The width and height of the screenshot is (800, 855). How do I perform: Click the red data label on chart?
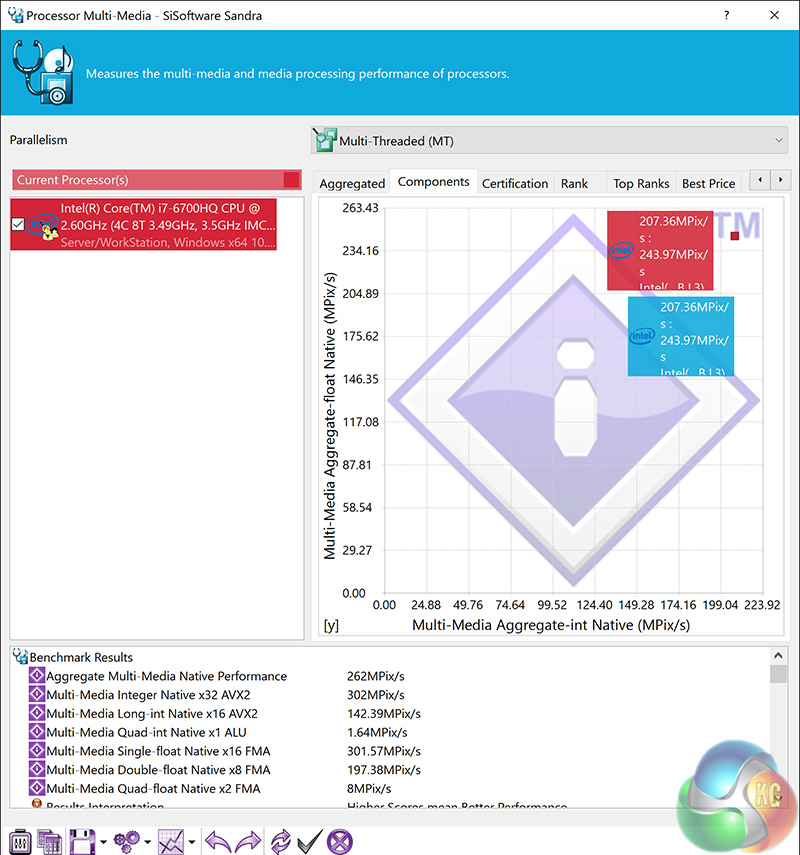point(660,251)
